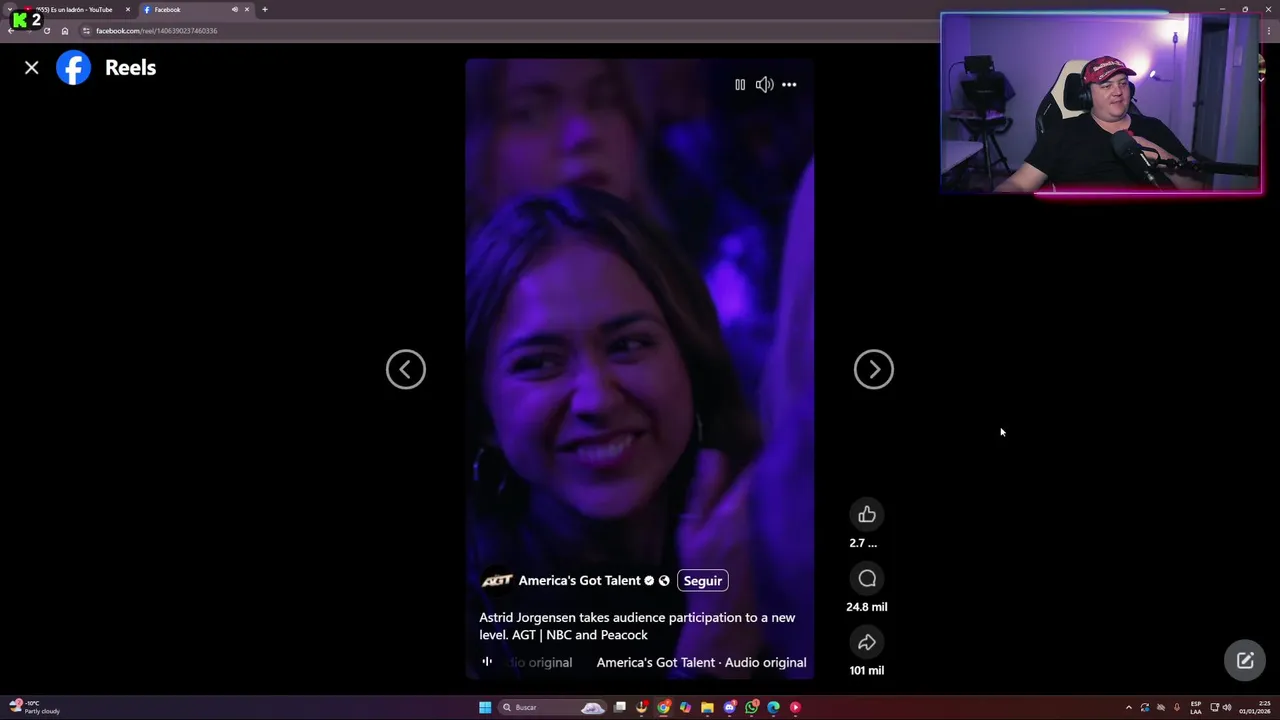The height and width of the screenshot is (720, 1280).
Task: Click the ESP LAA language indicator
Action: (x=1196, y=707)
